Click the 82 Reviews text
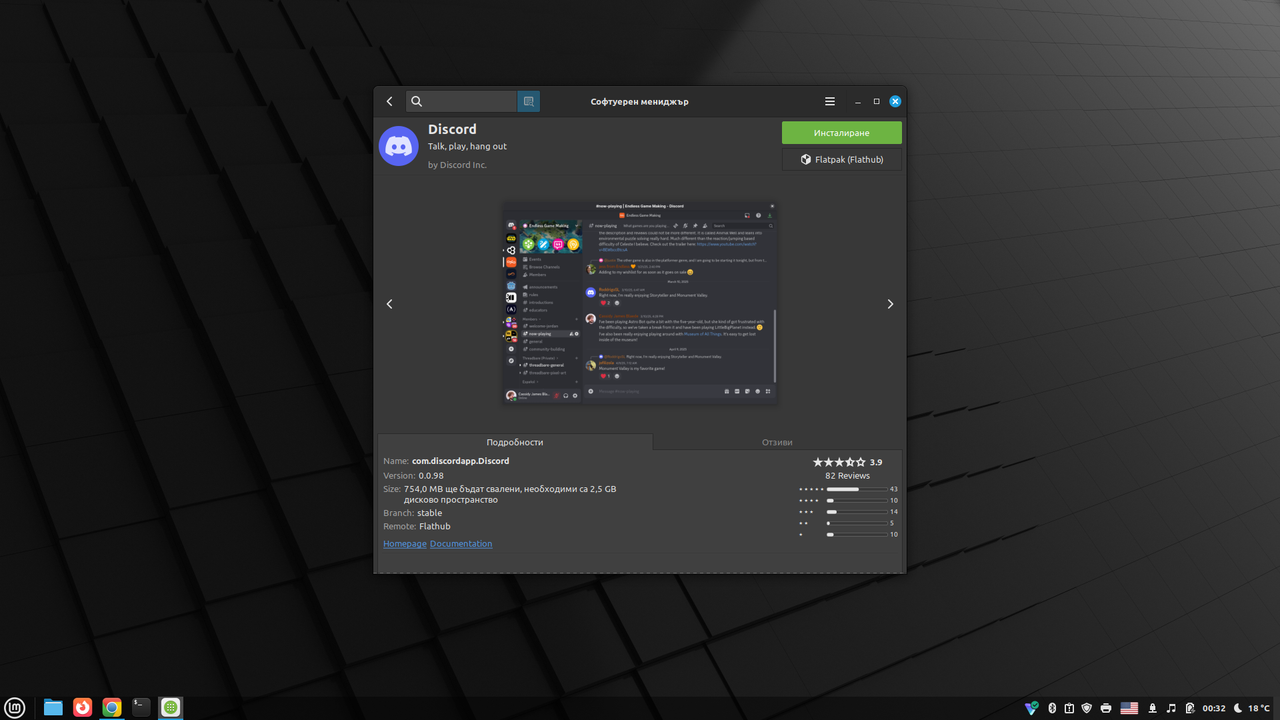The width and height of the screenshot is (1280, 720). coord(848,476)
